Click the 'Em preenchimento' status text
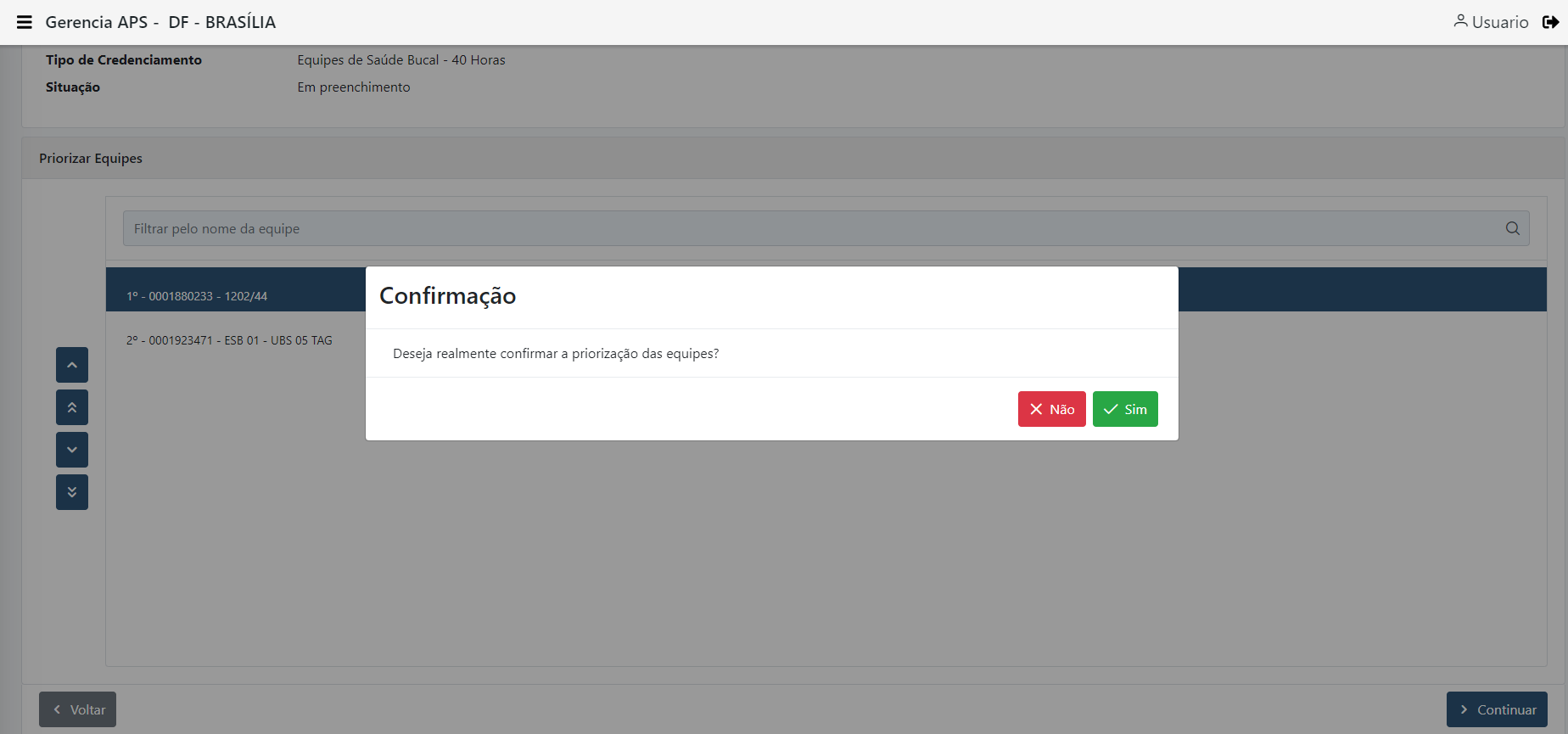Viewport: 1568px width, 734px height. tap(354, 87)
